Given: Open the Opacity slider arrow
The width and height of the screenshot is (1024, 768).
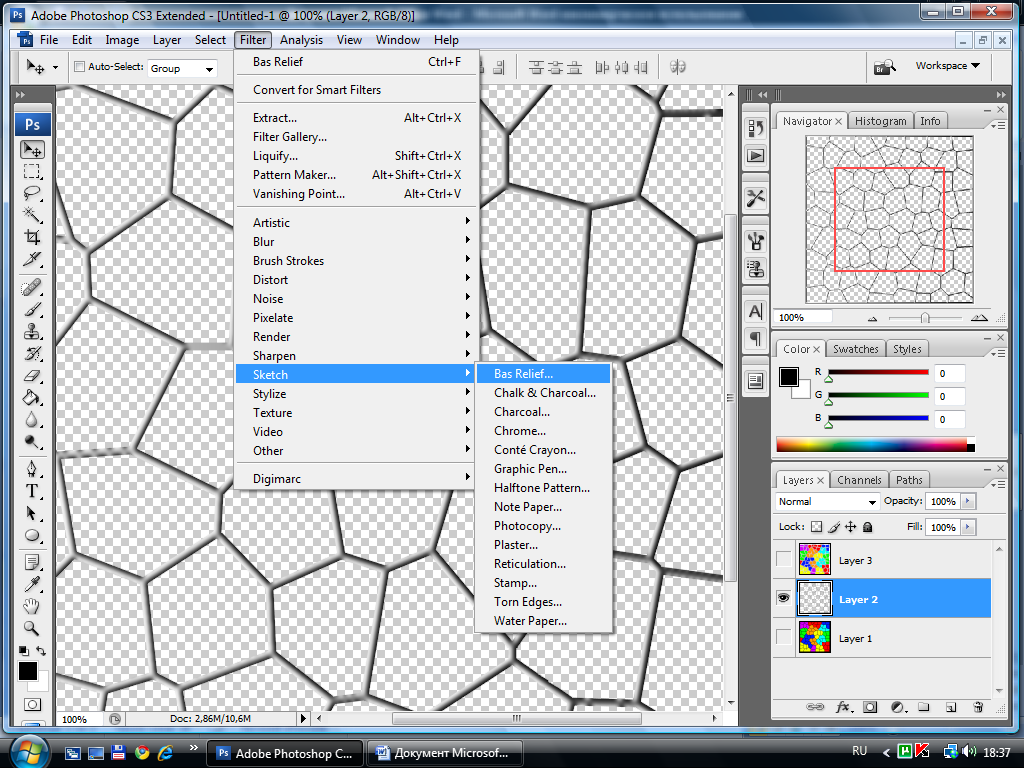Looking at the screenshot, I should tap(968, 501).
